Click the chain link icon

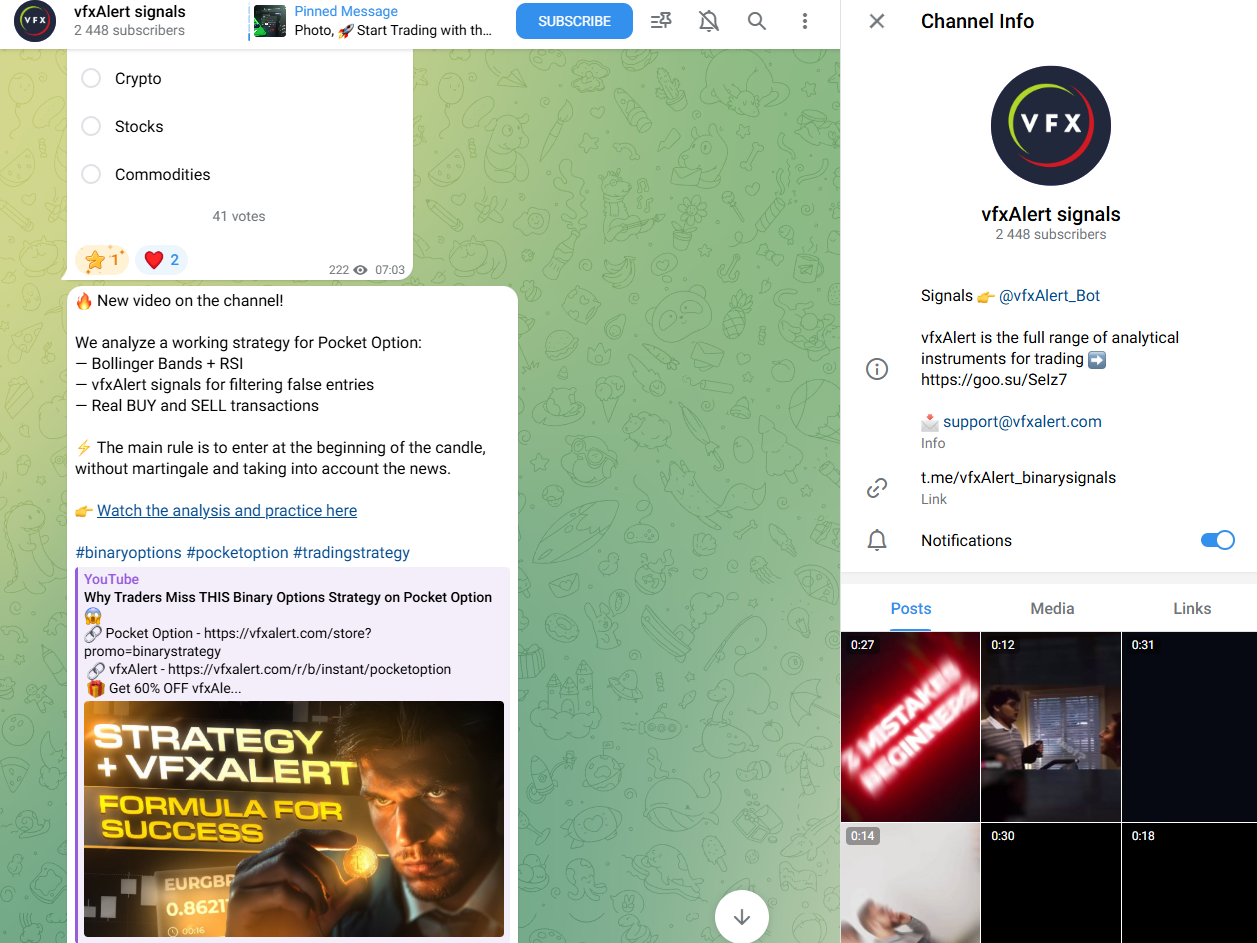tap(877, 488)
